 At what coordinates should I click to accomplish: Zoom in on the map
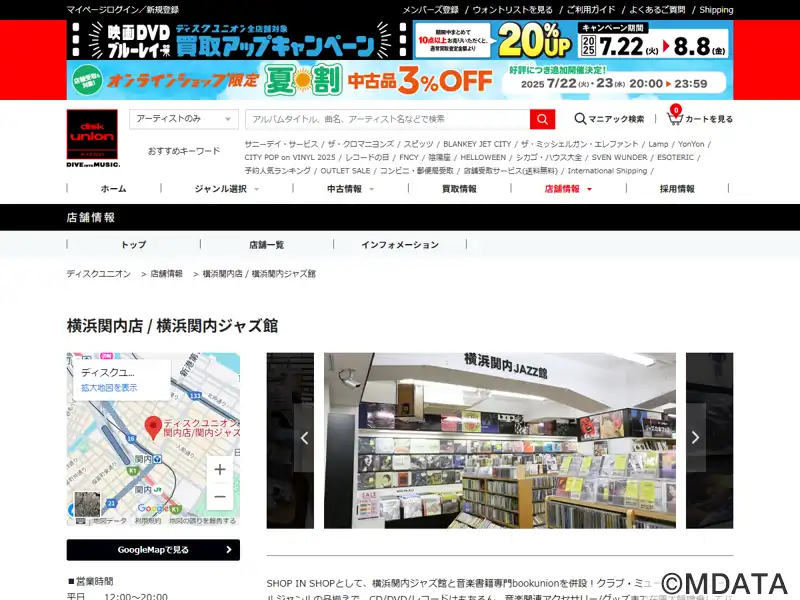click(x=220, y=469)
